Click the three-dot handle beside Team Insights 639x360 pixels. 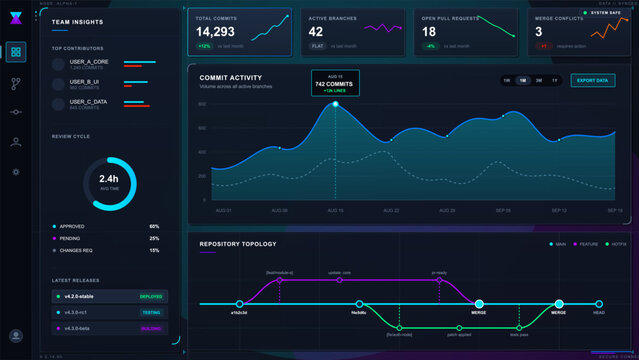tap(36, 16)
